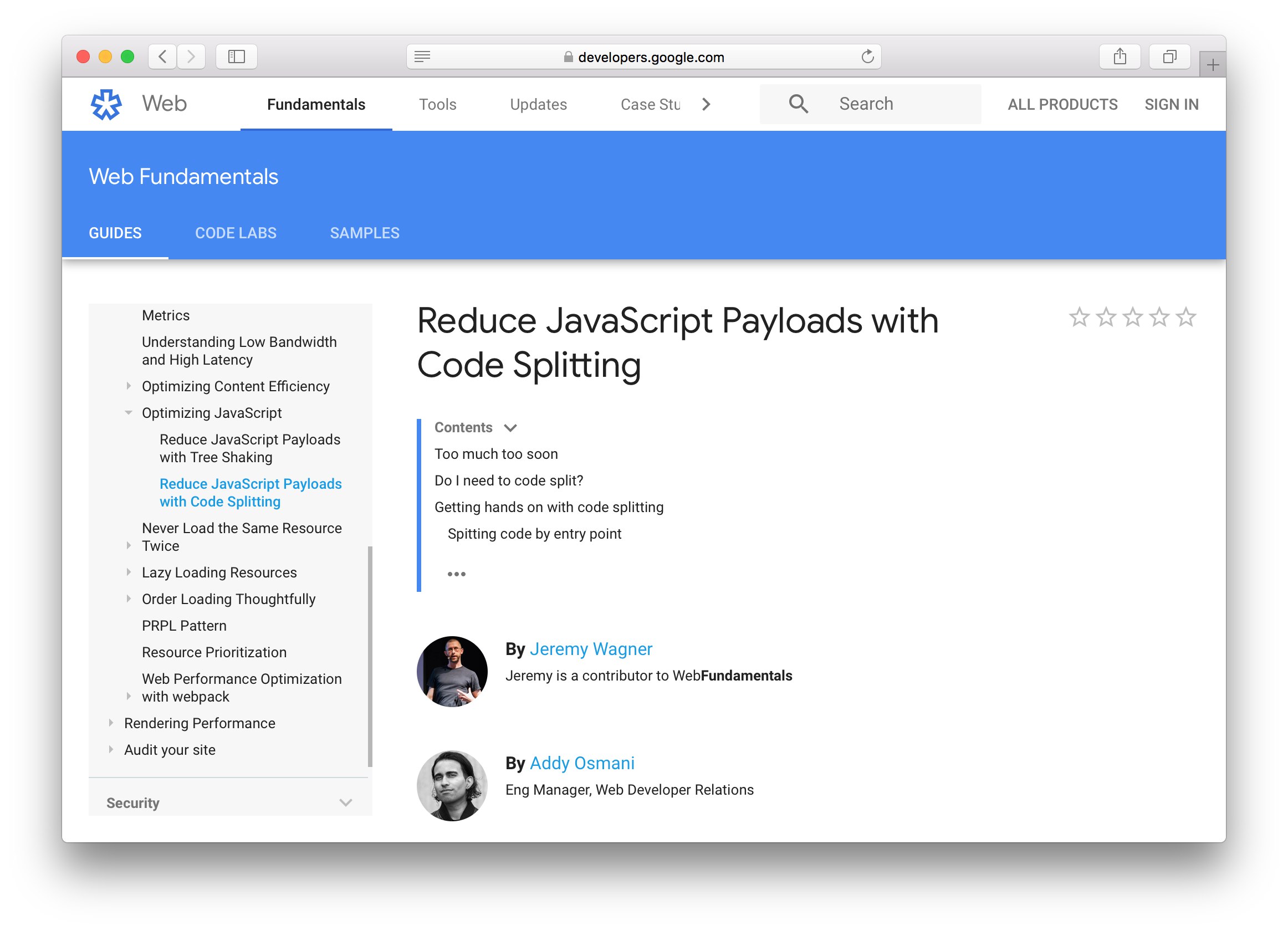
Task: Expand the Security section chevron
Action: 346,802
